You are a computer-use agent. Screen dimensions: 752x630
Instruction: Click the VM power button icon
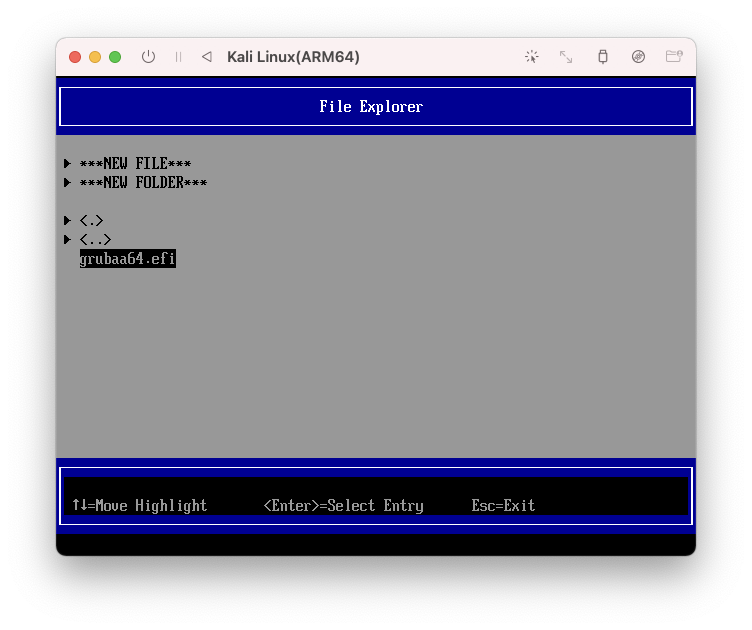pos(148,57)
